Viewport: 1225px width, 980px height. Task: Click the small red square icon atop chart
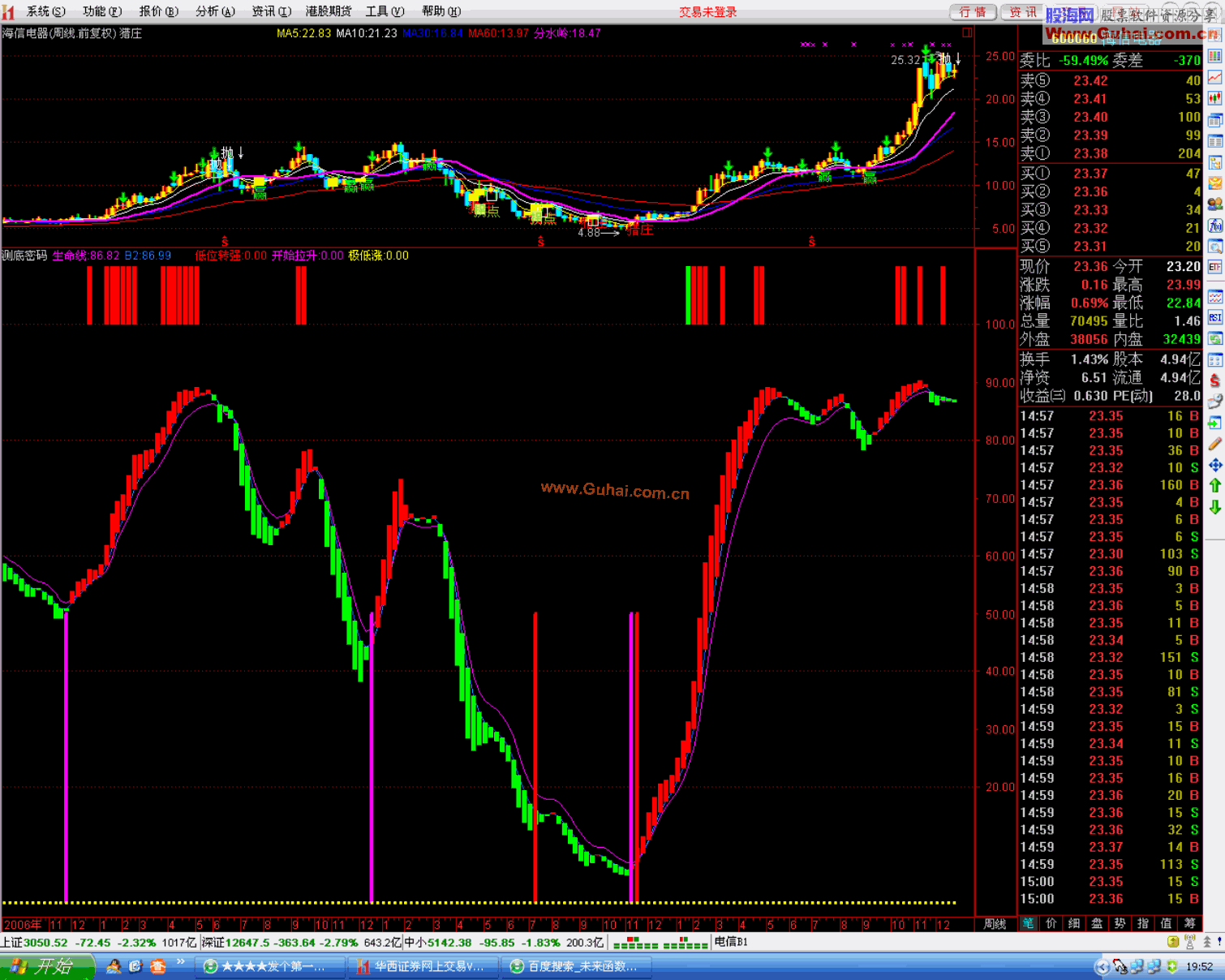pos(967,32)
